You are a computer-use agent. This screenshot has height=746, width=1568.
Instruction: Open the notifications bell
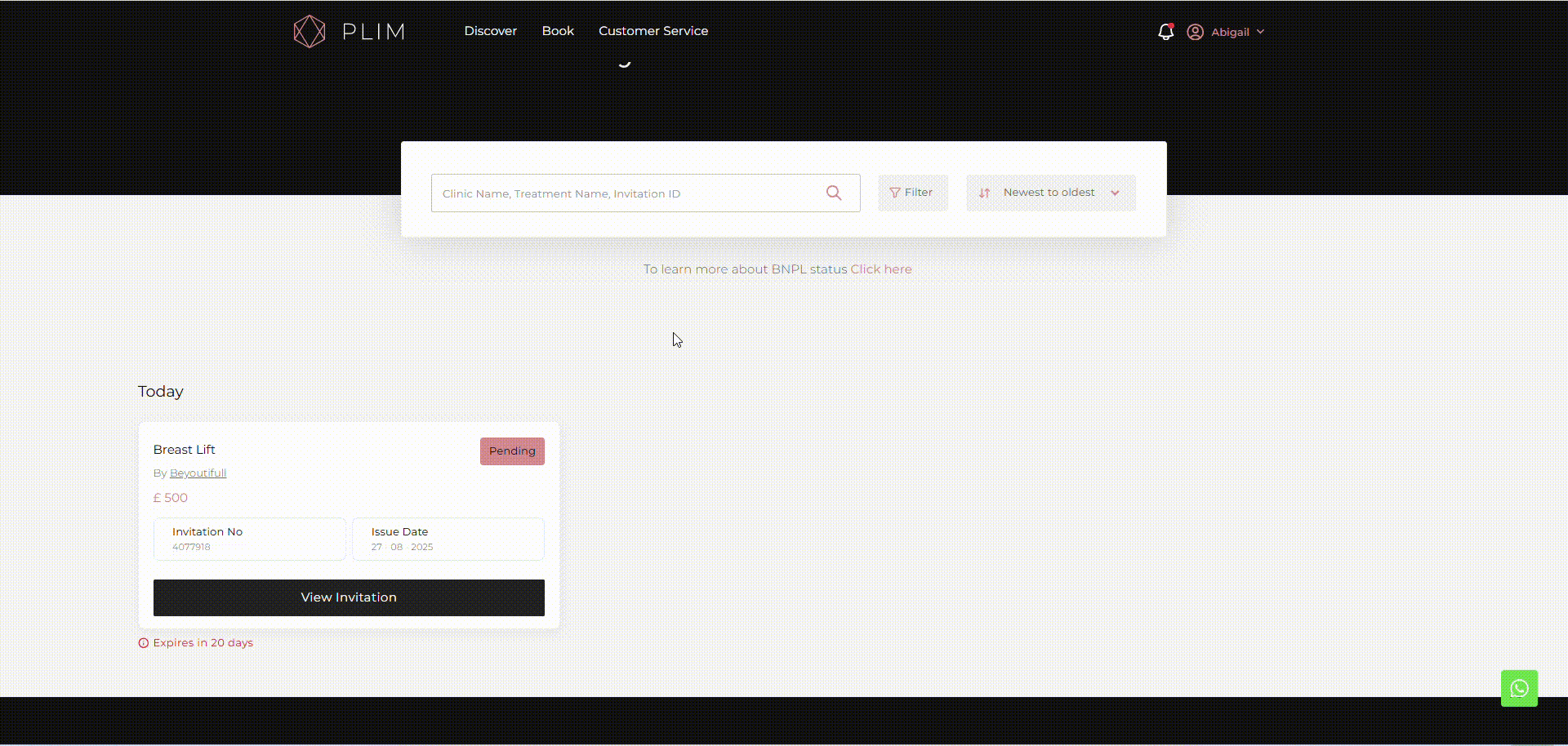(x=1165, y=32)
